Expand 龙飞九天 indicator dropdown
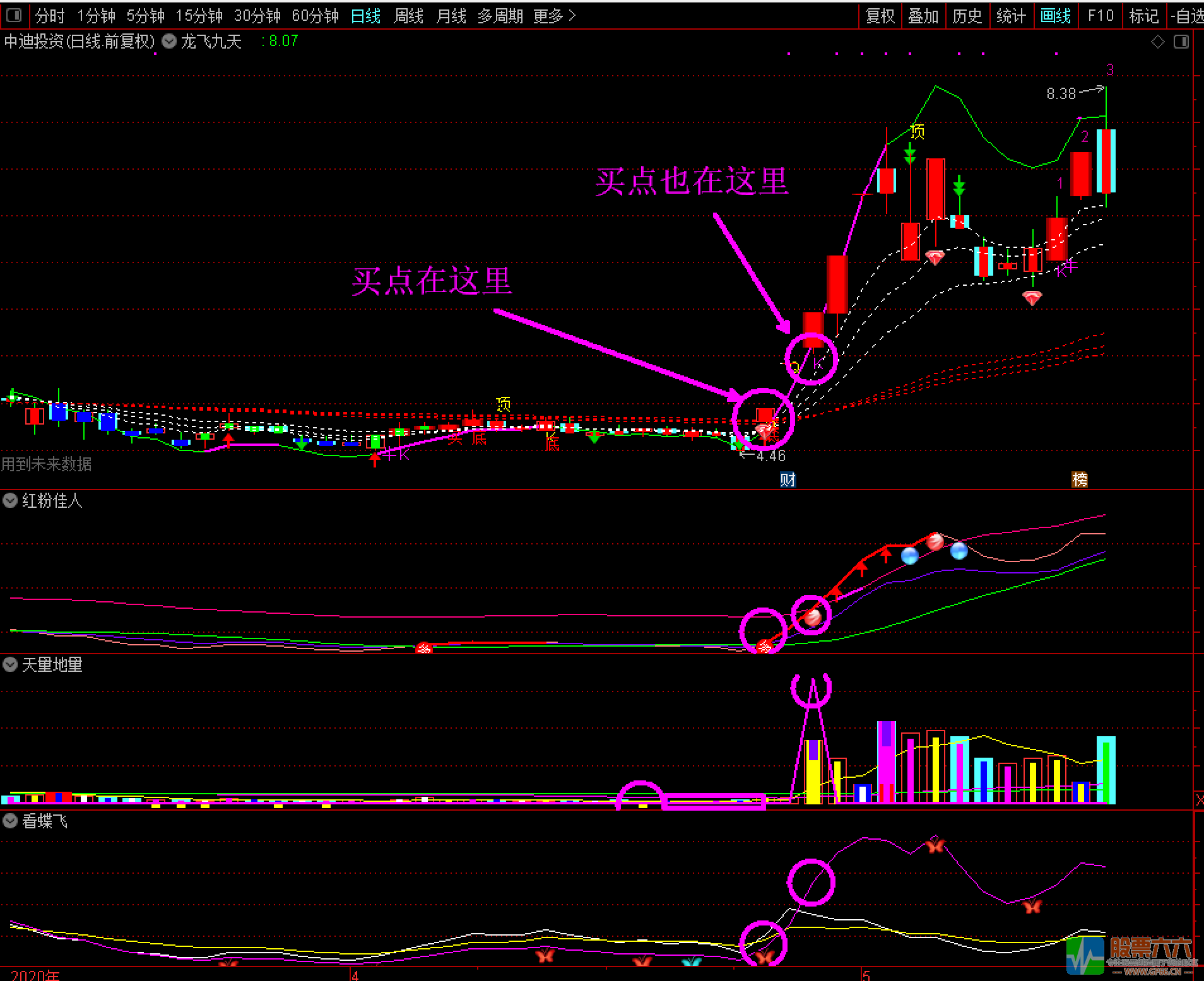 coord(169,41)
